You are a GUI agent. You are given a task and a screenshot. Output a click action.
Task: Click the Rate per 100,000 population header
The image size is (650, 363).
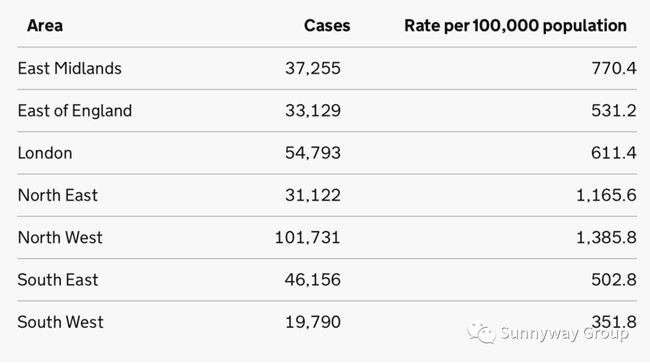pos(515,26)
